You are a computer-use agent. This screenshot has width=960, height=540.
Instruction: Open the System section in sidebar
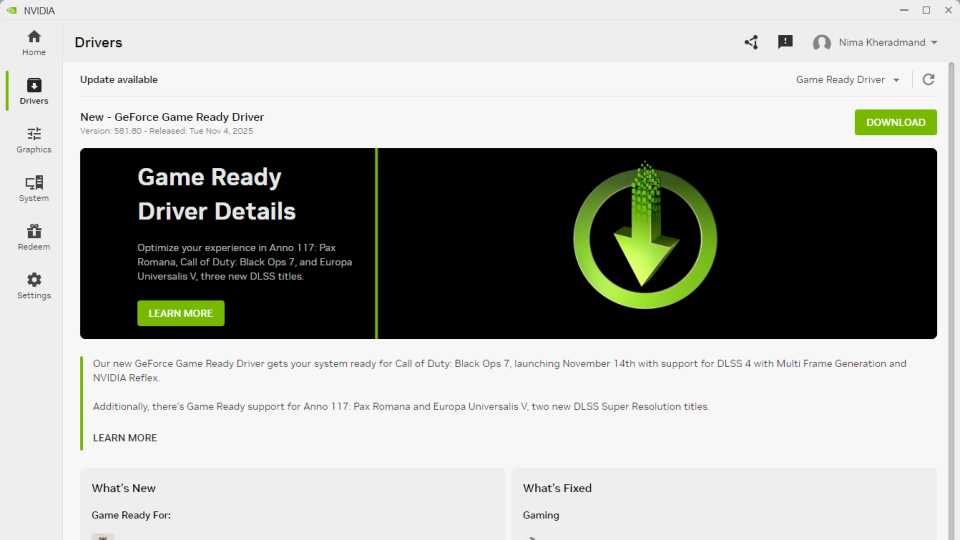click(34, 188)
